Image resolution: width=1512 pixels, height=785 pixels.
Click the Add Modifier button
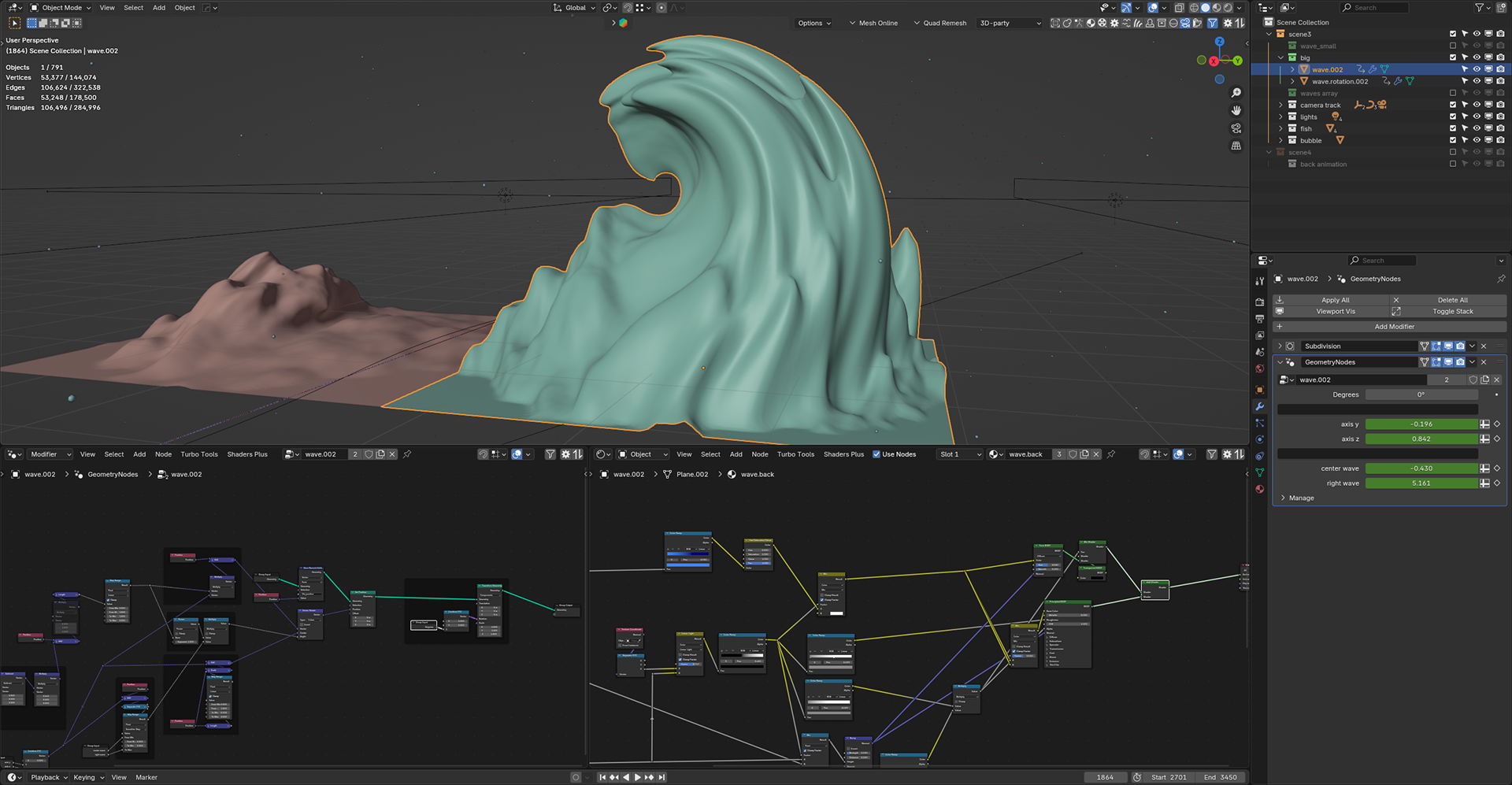tap(1390, 327)
